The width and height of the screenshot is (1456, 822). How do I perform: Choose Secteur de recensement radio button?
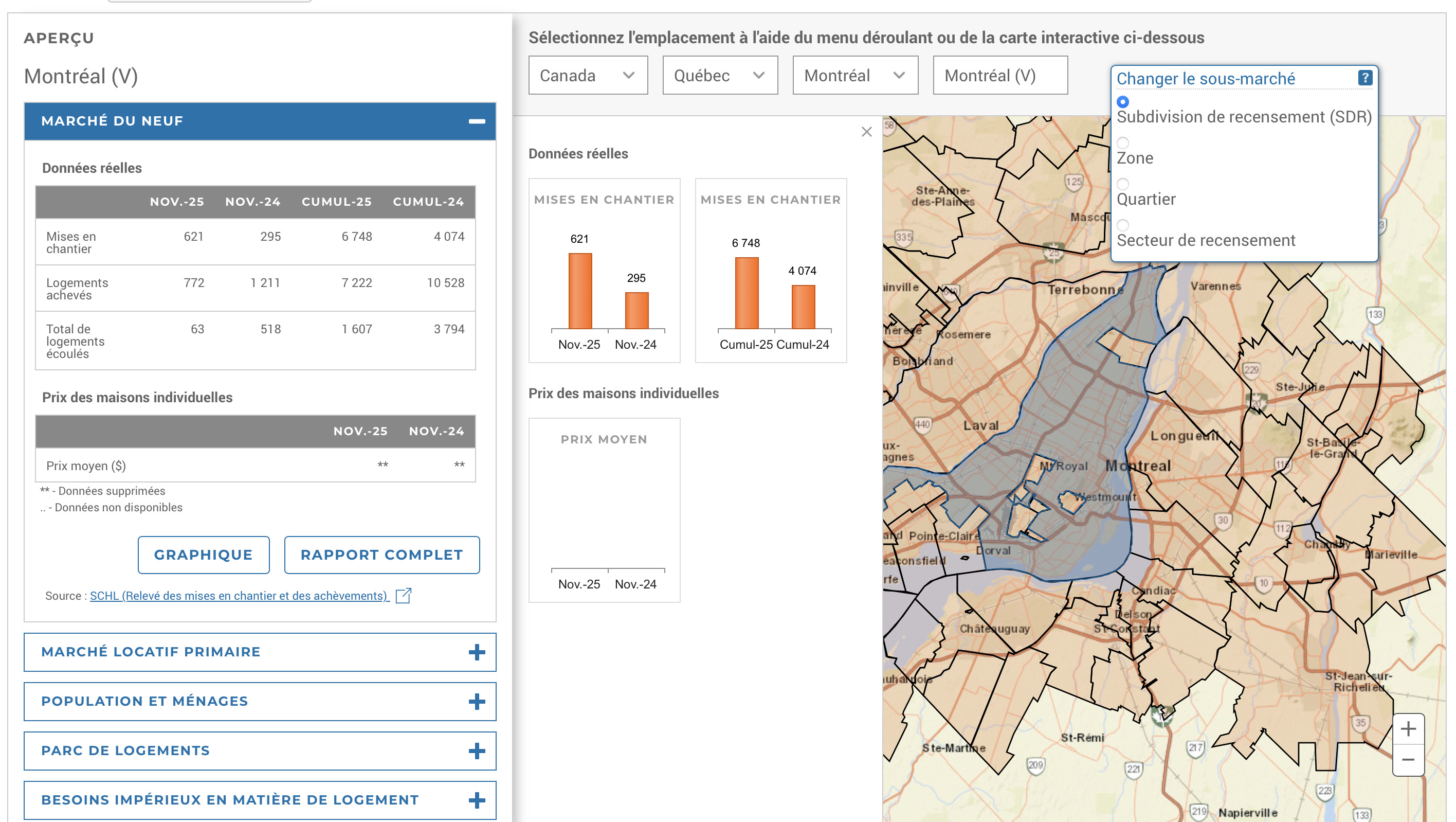pos(1122,225)
